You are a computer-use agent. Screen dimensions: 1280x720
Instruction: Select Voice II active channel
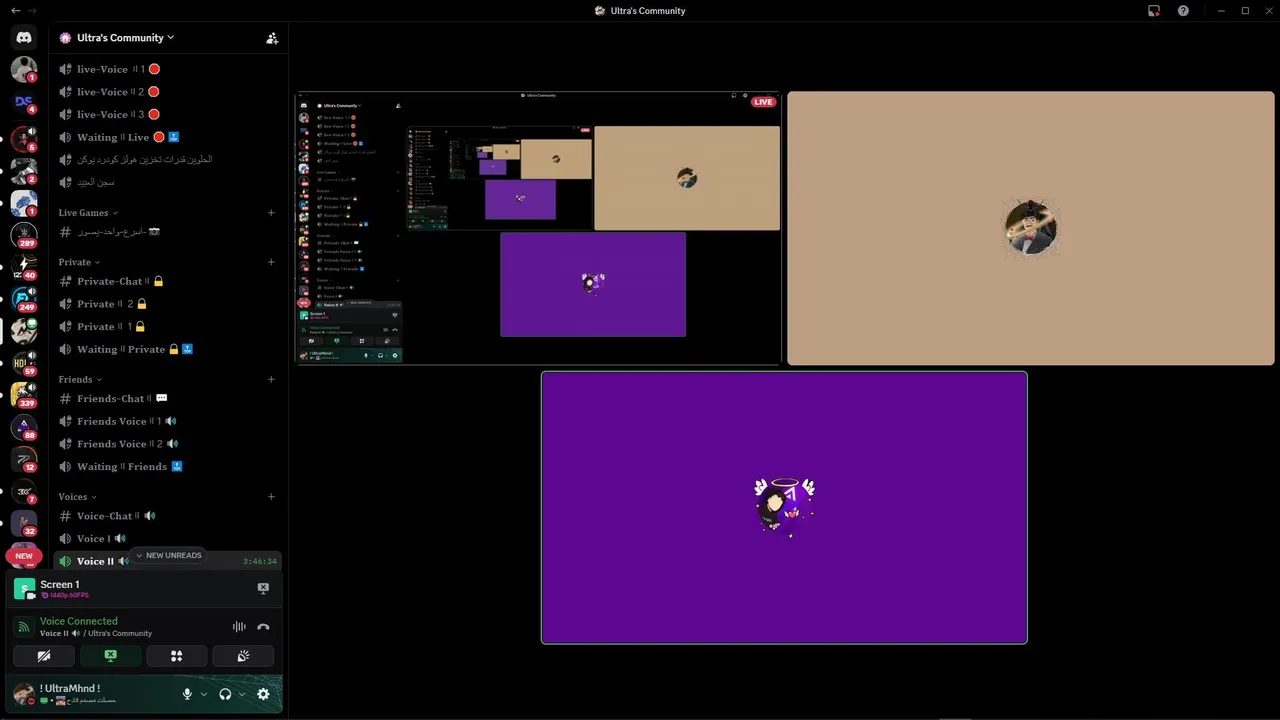(168, 561)
